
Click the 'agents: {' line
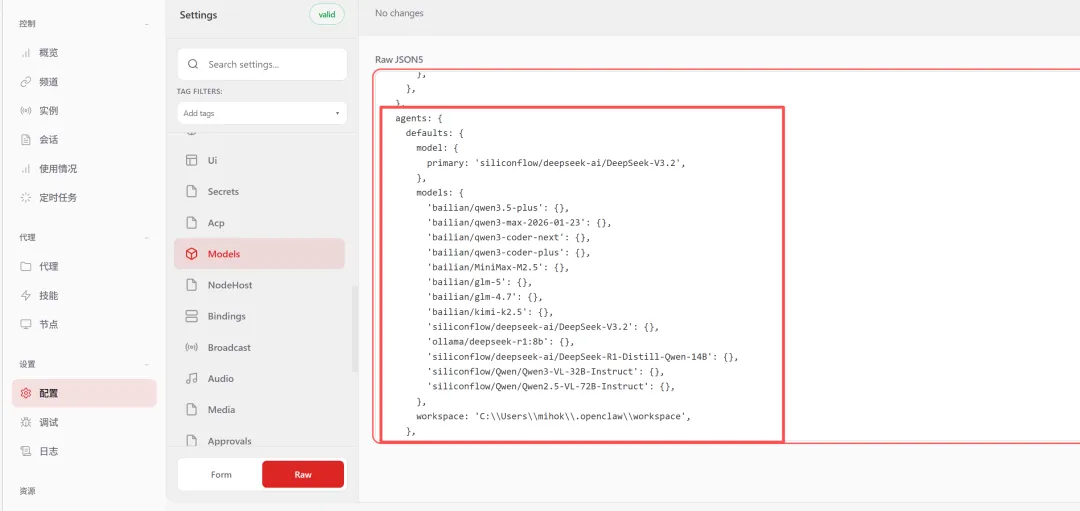[x=421, y=118]
